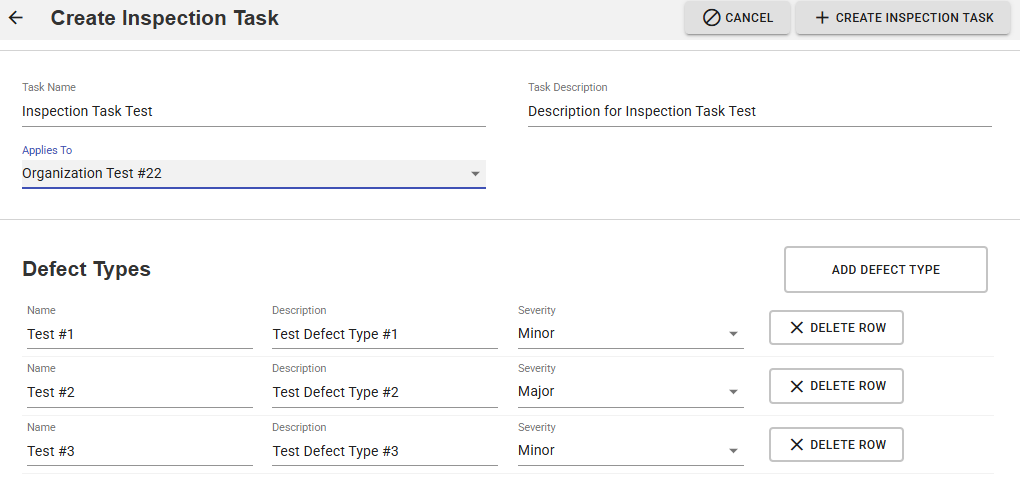Click Create Inspection Task button

pos(903,18)
